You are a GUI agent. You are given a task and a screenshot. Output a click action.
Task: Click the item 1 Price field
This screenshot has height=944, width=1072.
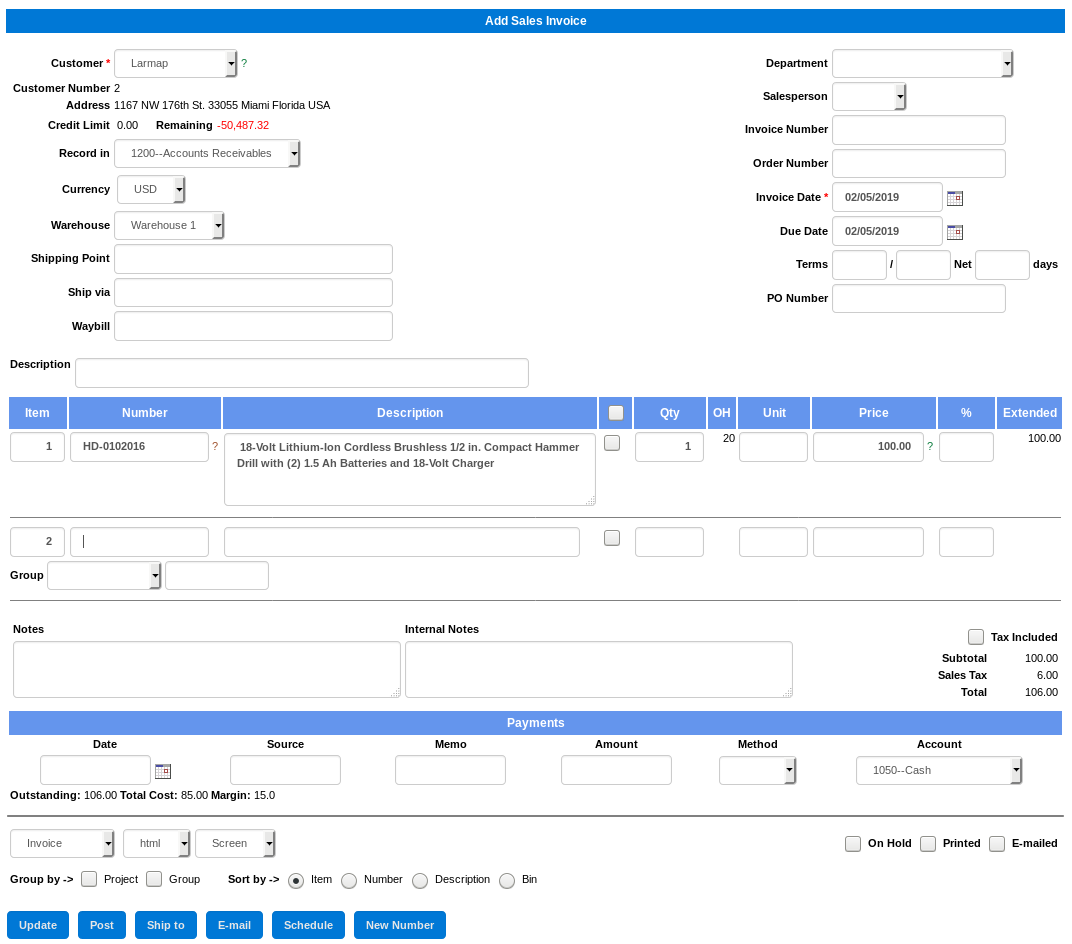[868, 447]
